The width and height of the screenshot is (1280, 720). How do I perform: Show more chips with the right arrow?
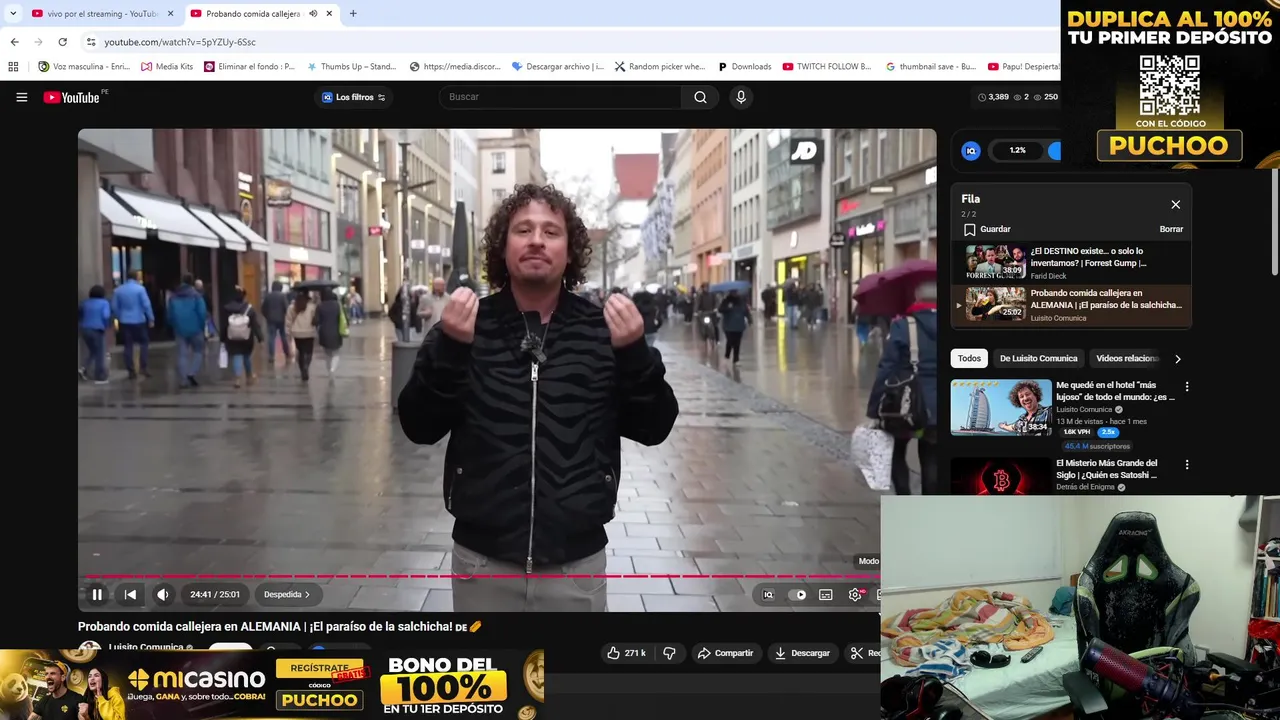(x=1177, y=358)
